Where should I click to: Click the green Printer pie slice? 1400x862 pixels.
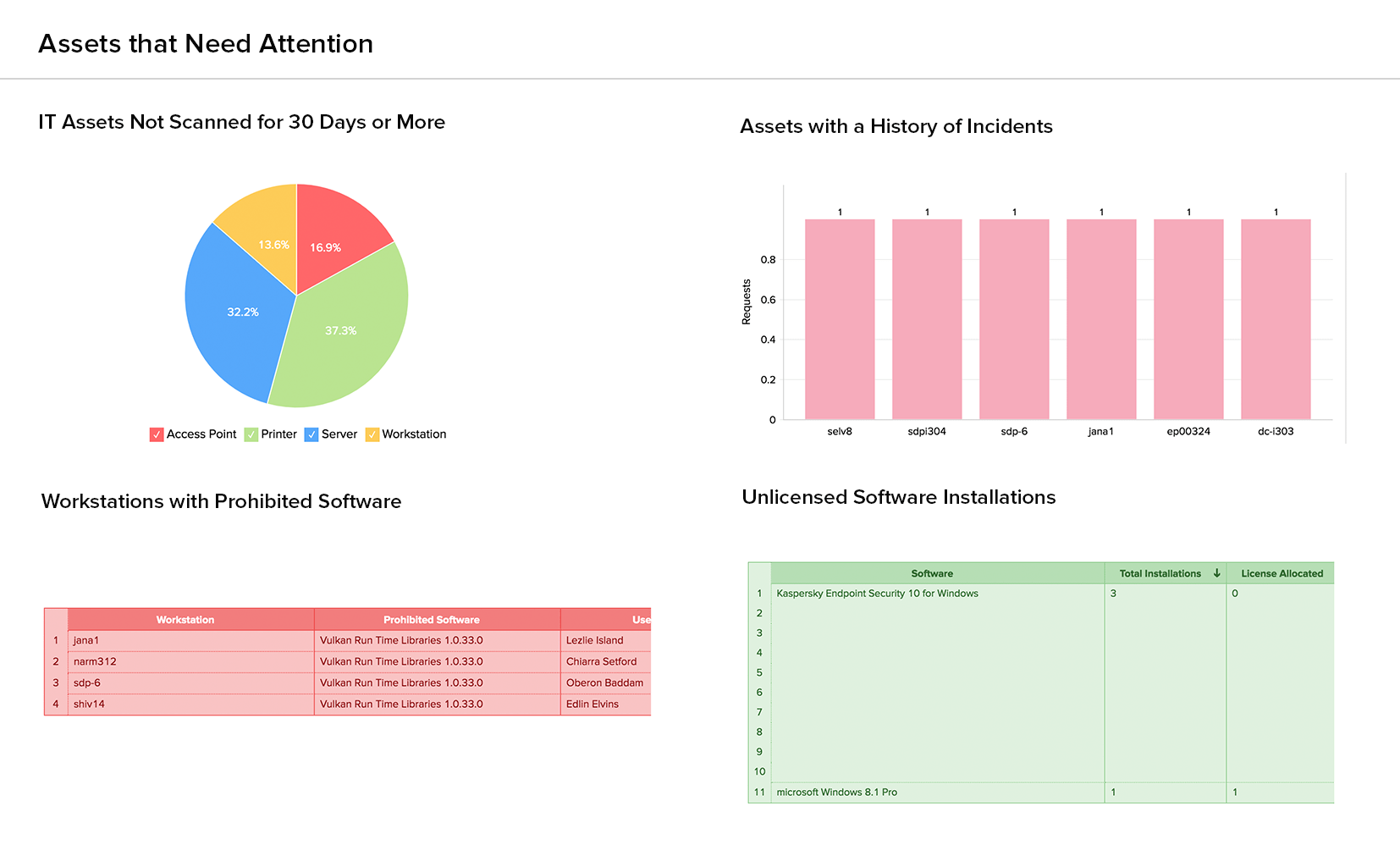pos(347,339)
